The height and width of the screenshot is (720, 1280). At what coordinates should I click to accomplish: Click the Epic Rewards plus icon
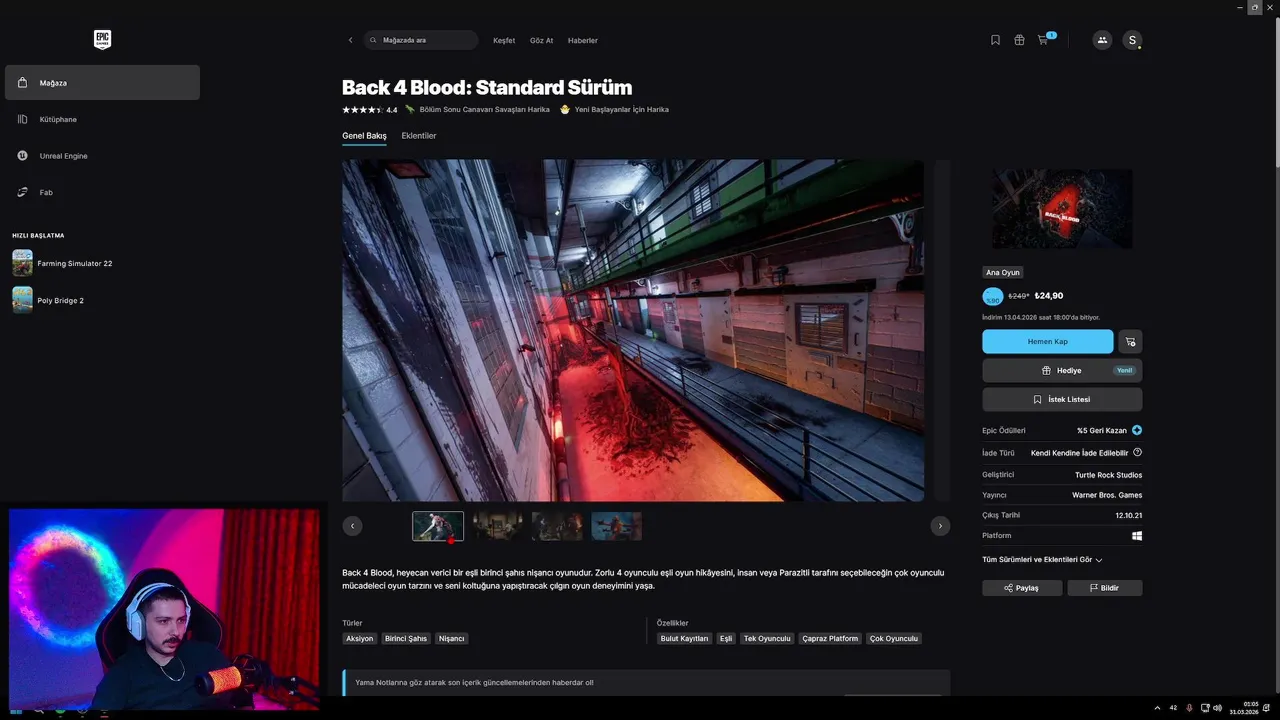tap(1137, 430)
